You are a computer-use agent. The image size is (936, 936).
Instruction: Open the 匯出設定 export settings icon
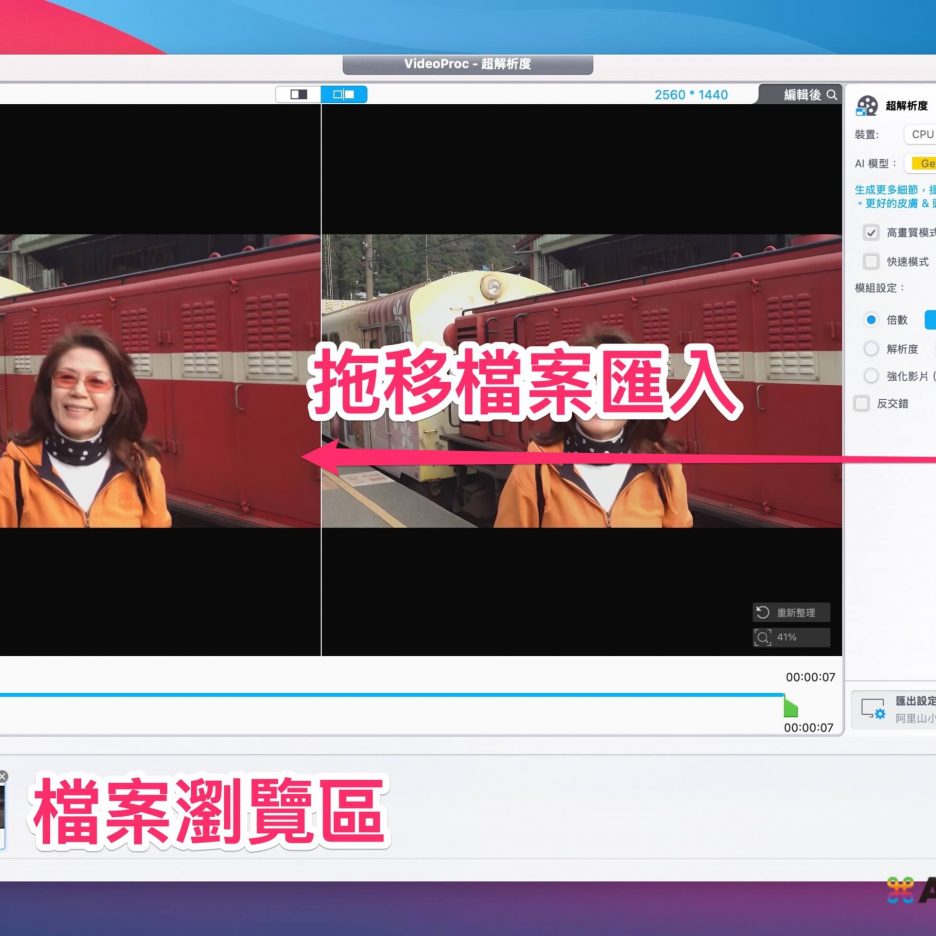pos(873,709)
